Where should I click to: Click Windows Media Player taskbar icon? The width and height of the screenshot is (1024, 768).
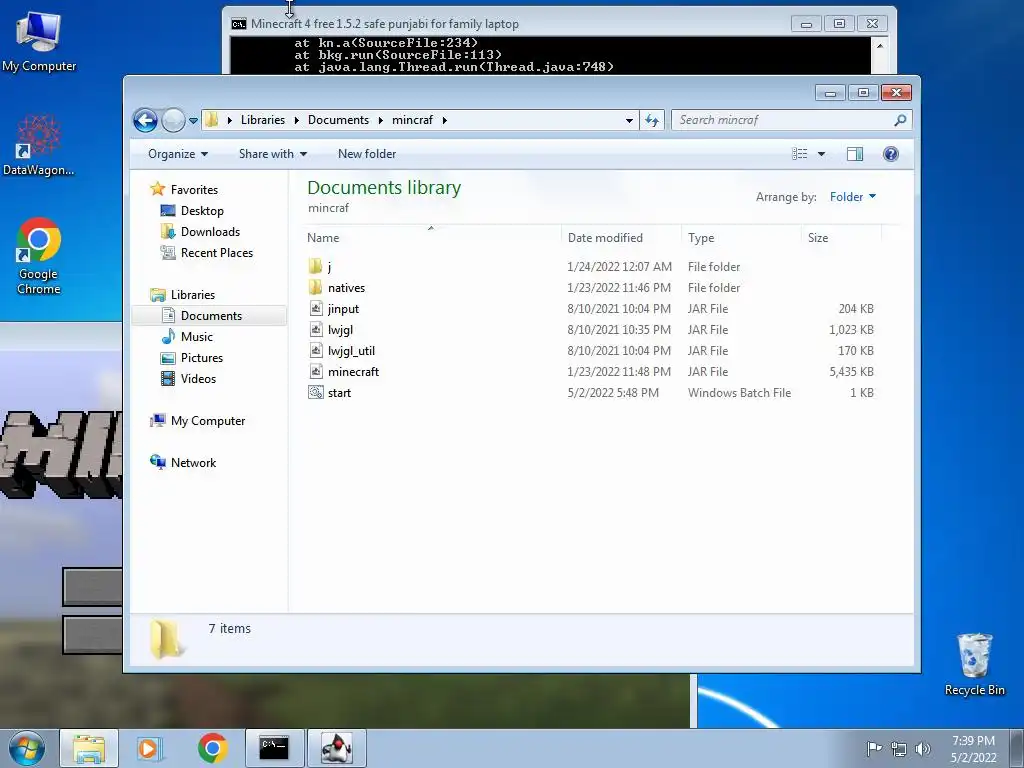(150, 748)
